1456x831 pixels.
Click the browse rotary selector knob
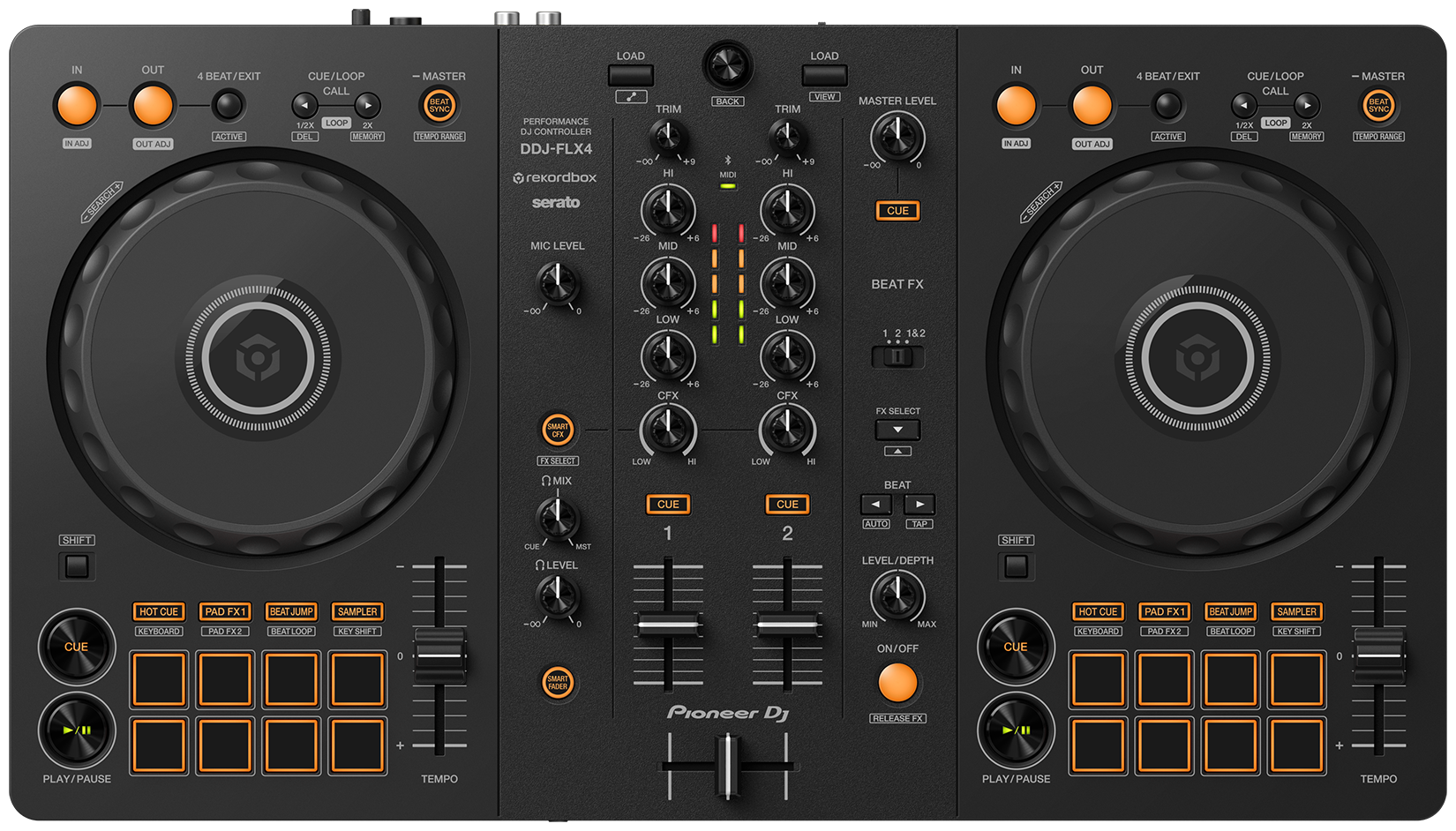pyautogui.click(x=728, y=66)
